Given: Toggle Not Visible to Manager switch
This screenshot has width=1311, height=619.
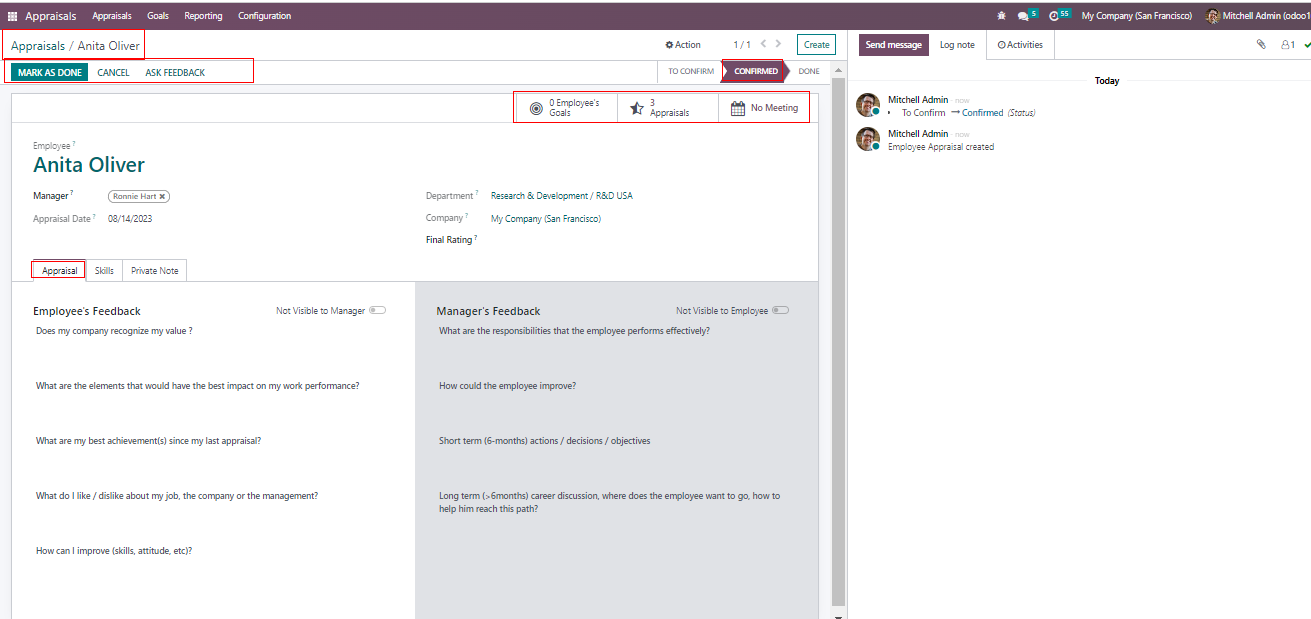Looking at the screenshot, I should point(377,311).
